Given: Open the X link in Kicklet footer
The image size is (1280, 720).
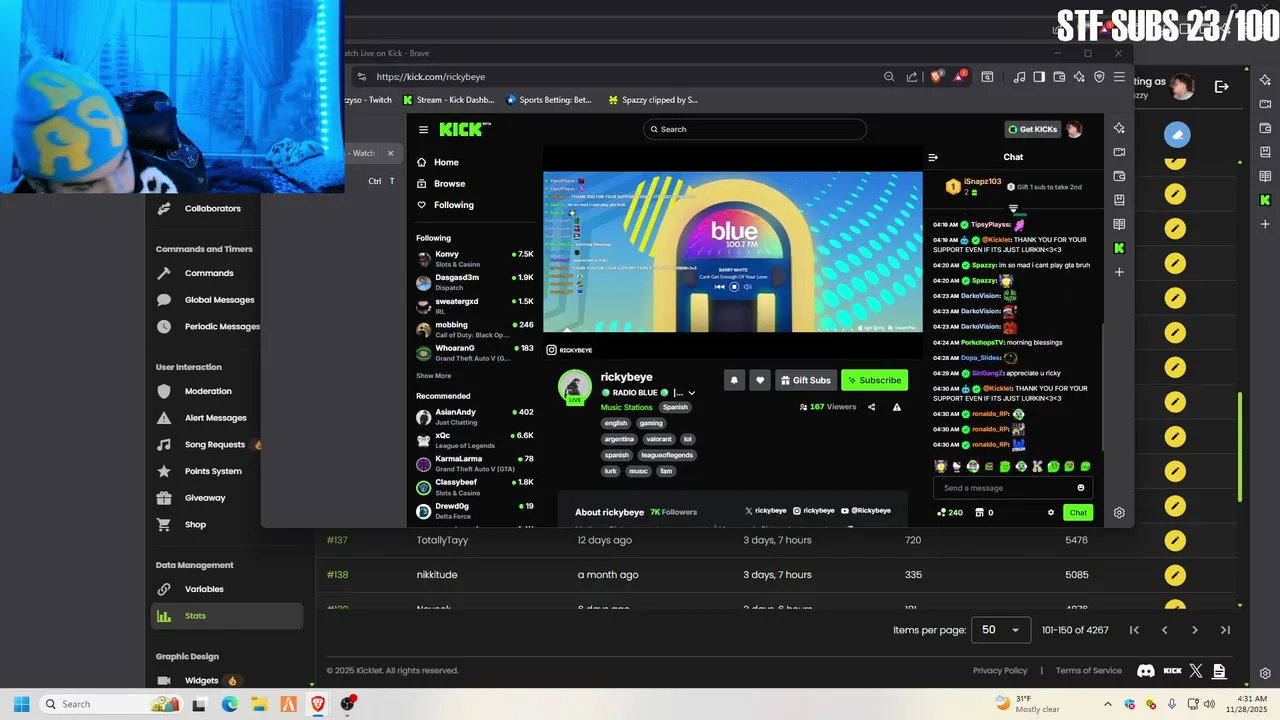Looking at the screenshot, I should point(1196,671).
